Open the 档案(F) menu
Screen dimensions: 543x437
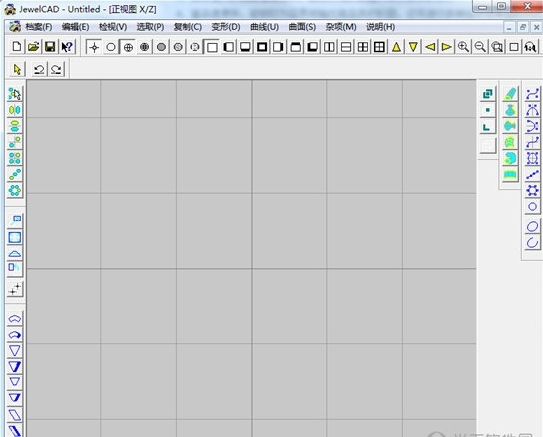tap(38, 27)
